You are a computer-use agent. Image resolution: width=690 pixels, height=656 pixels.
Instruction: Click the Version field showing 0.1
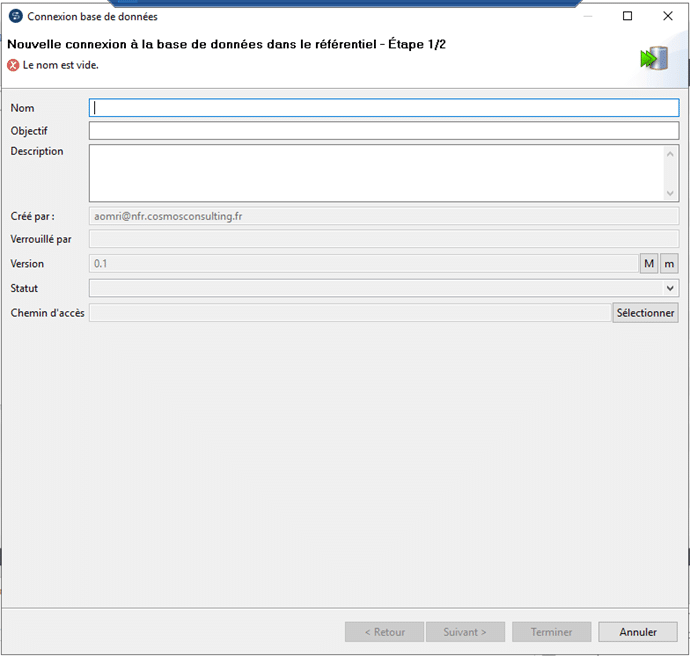[x=363, y=264]
